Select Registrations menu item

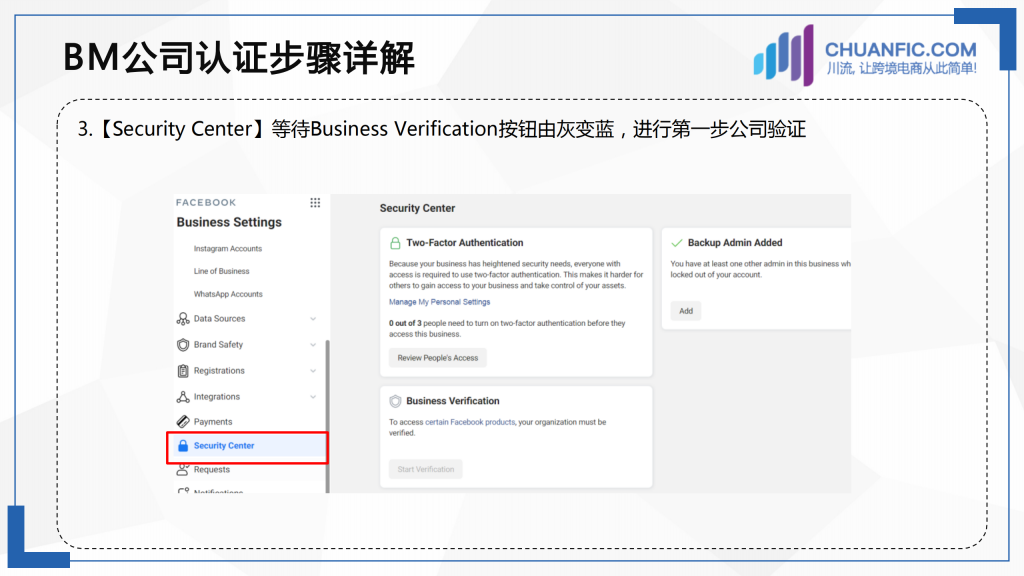tap(219, 371)
